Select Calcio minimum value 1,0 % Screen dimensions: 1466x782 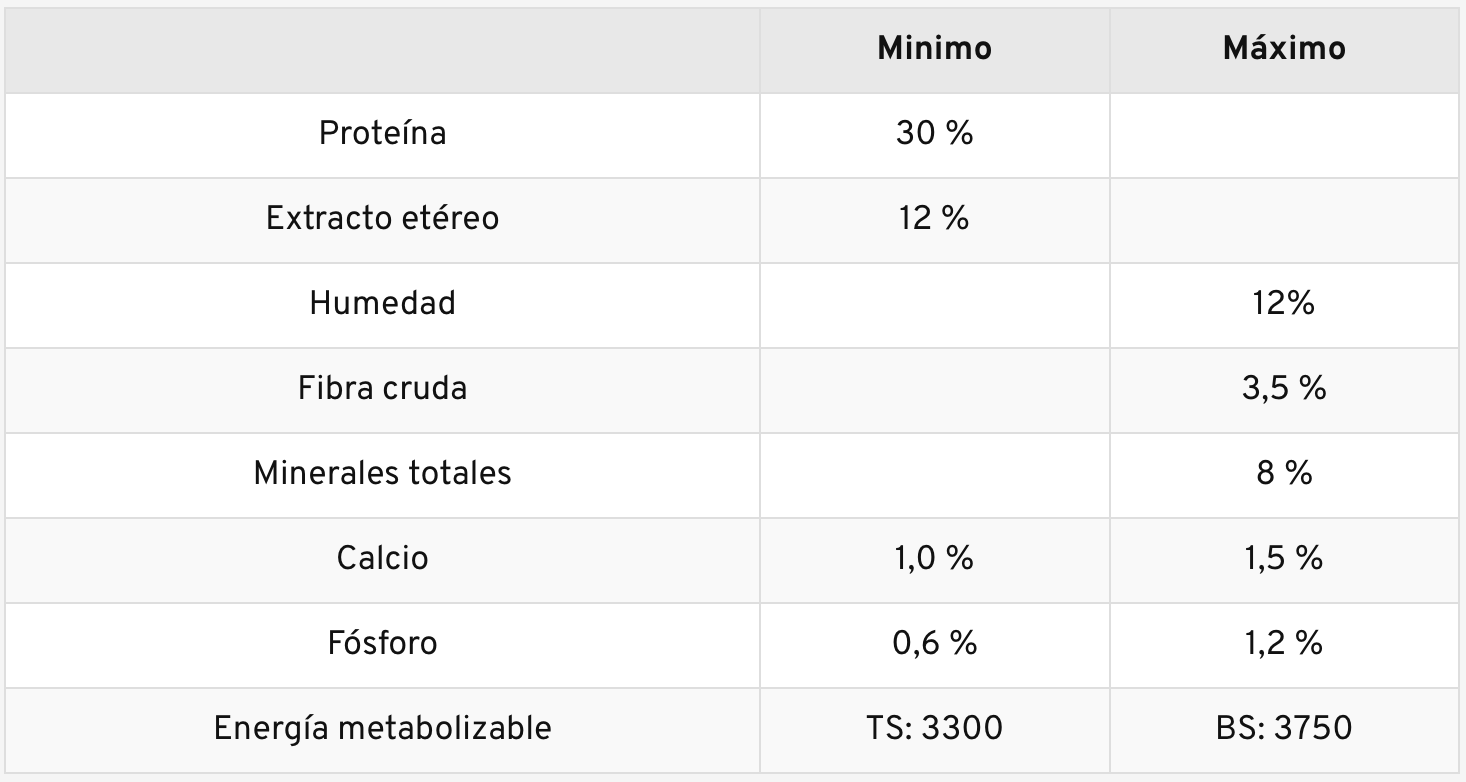pyautogui.click(x=934, y=557)
